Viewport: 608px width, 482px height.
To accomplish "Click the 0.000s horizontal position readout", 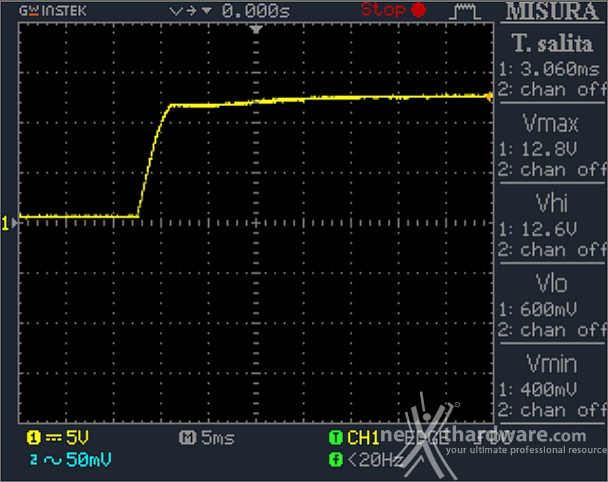I will click(x=256, y=11).
